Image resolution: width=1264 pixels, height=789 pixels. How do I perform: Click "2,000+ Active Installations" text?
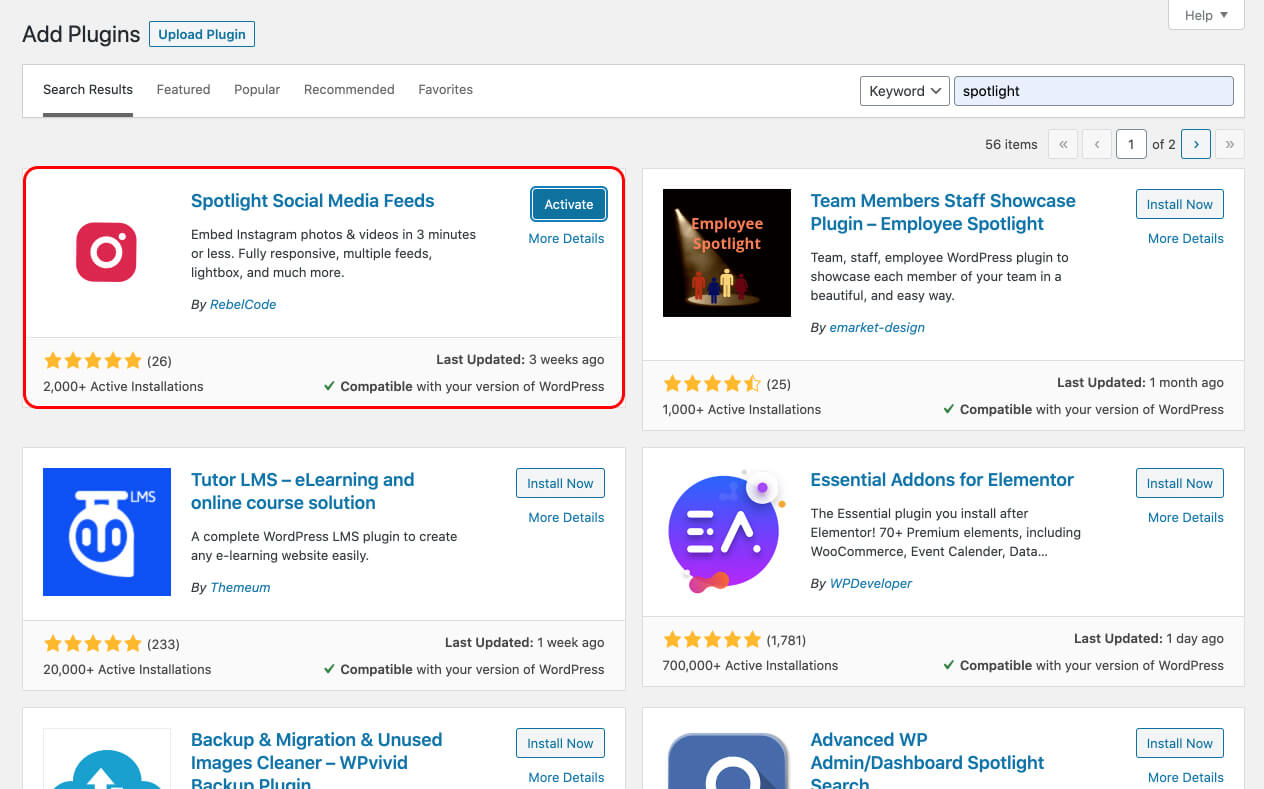point(123,386)
